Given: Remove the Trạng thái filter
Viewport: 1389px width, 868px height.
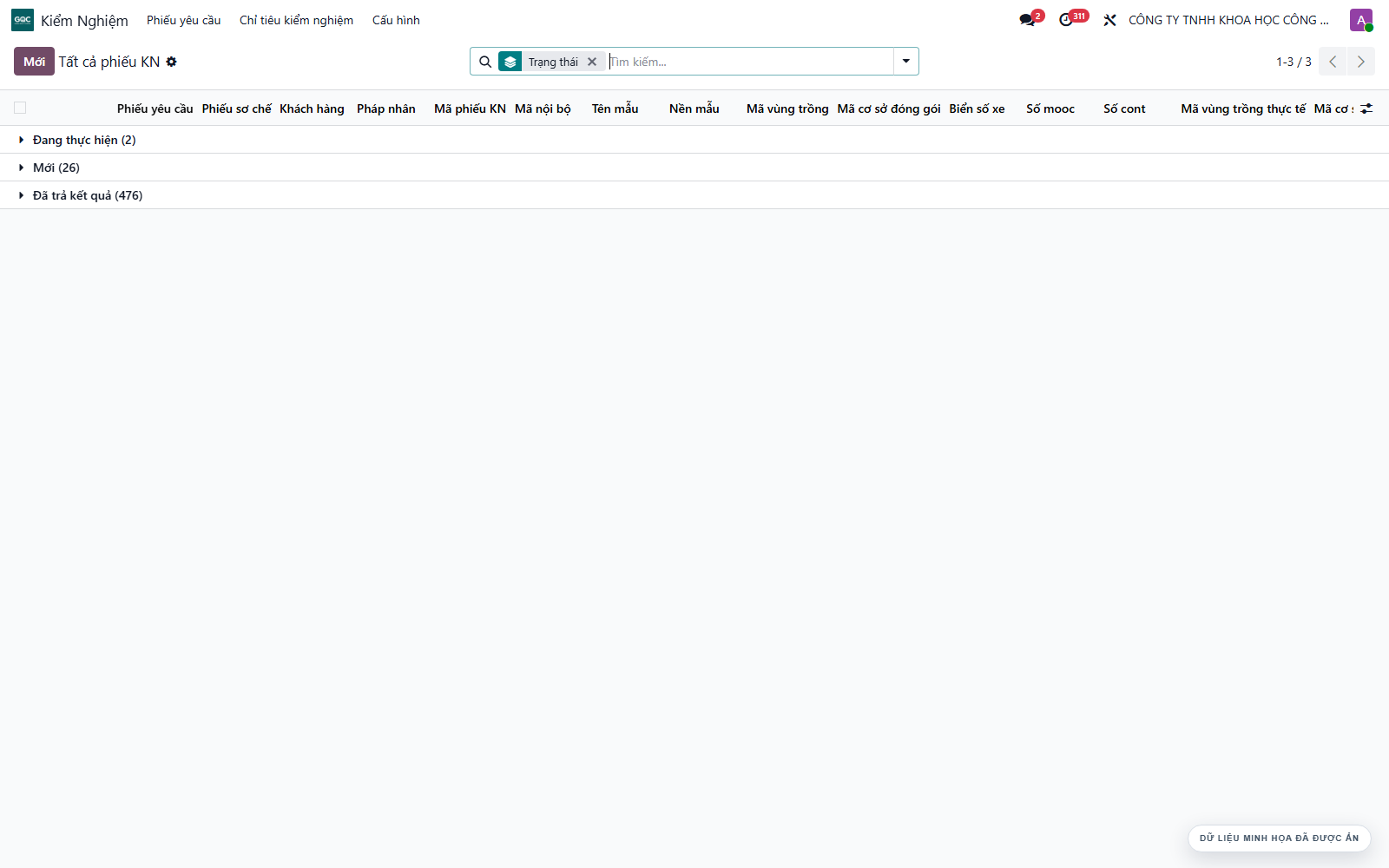Looking at the screenshot, I should pos(592,62).
